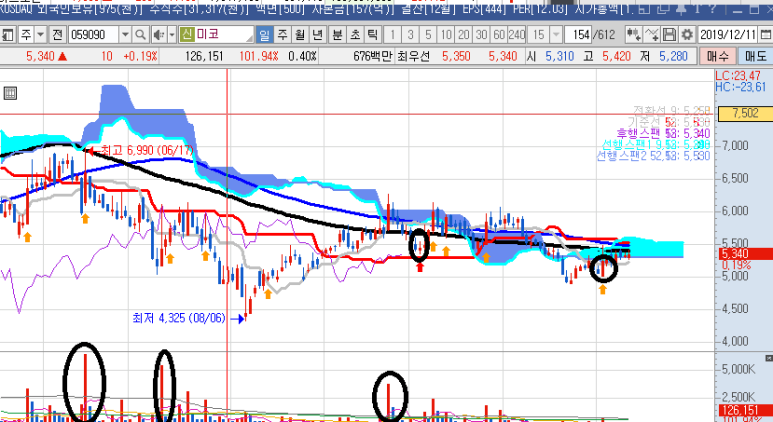Click the 676백만 trading value
The width and height of the screenshot is (773, 422).
tap(373, 56)
